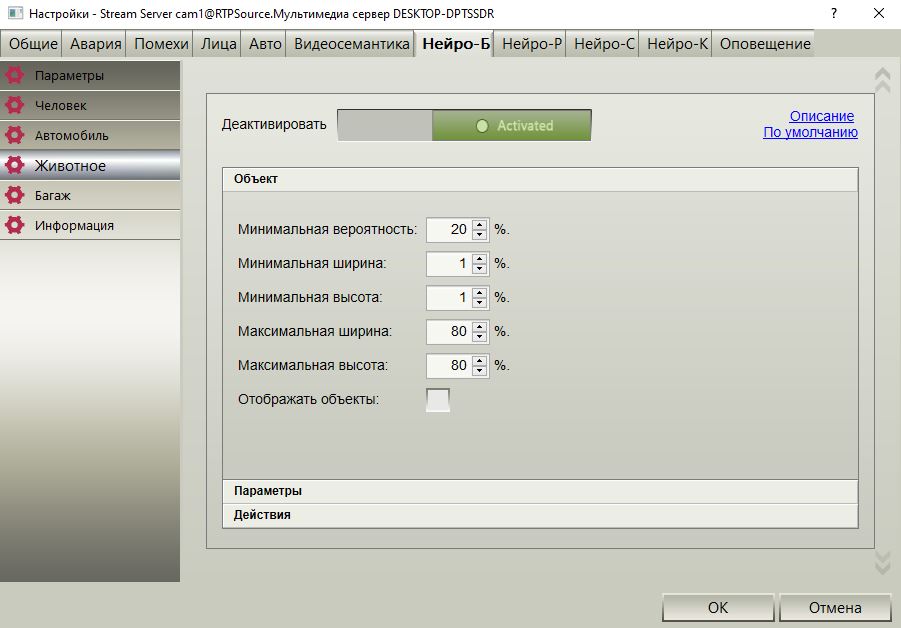Select Человек in left sidebar
The width and height of the screenshot is (901, 628).
tap(90, 105)
